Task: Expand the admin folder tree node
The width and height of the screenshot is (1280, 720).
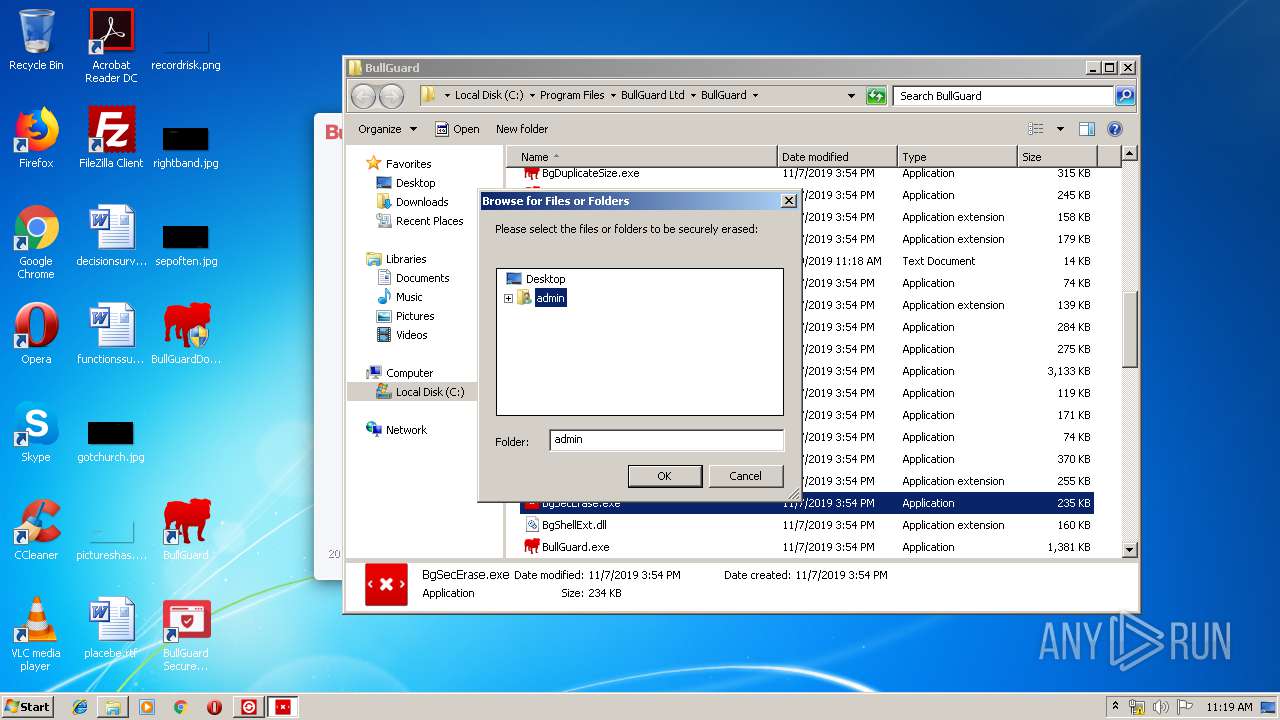Action: 508,298
